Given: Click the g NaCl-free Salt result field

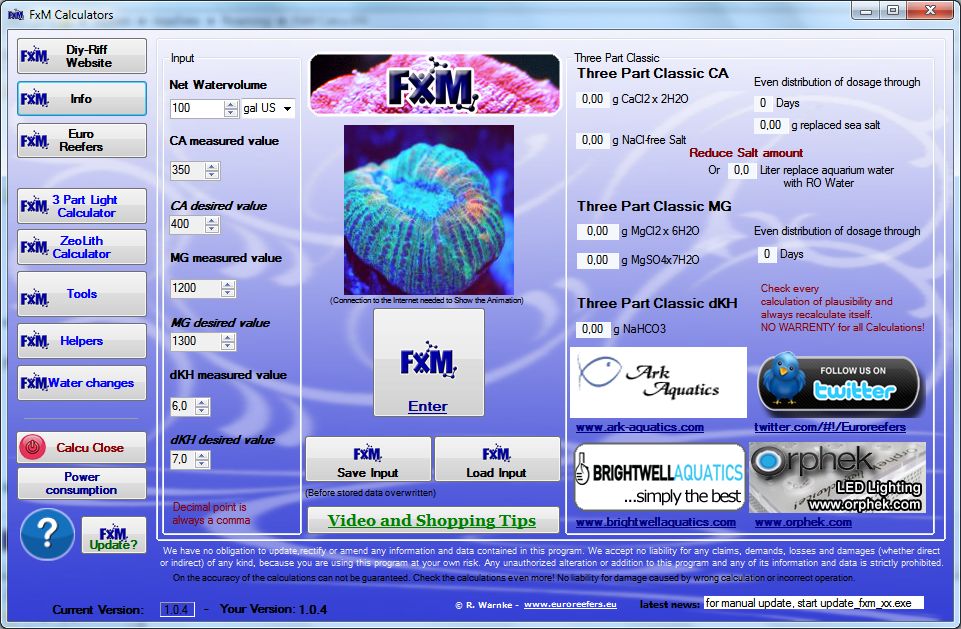Looking at the screenshot, I should tap(592, 140).
